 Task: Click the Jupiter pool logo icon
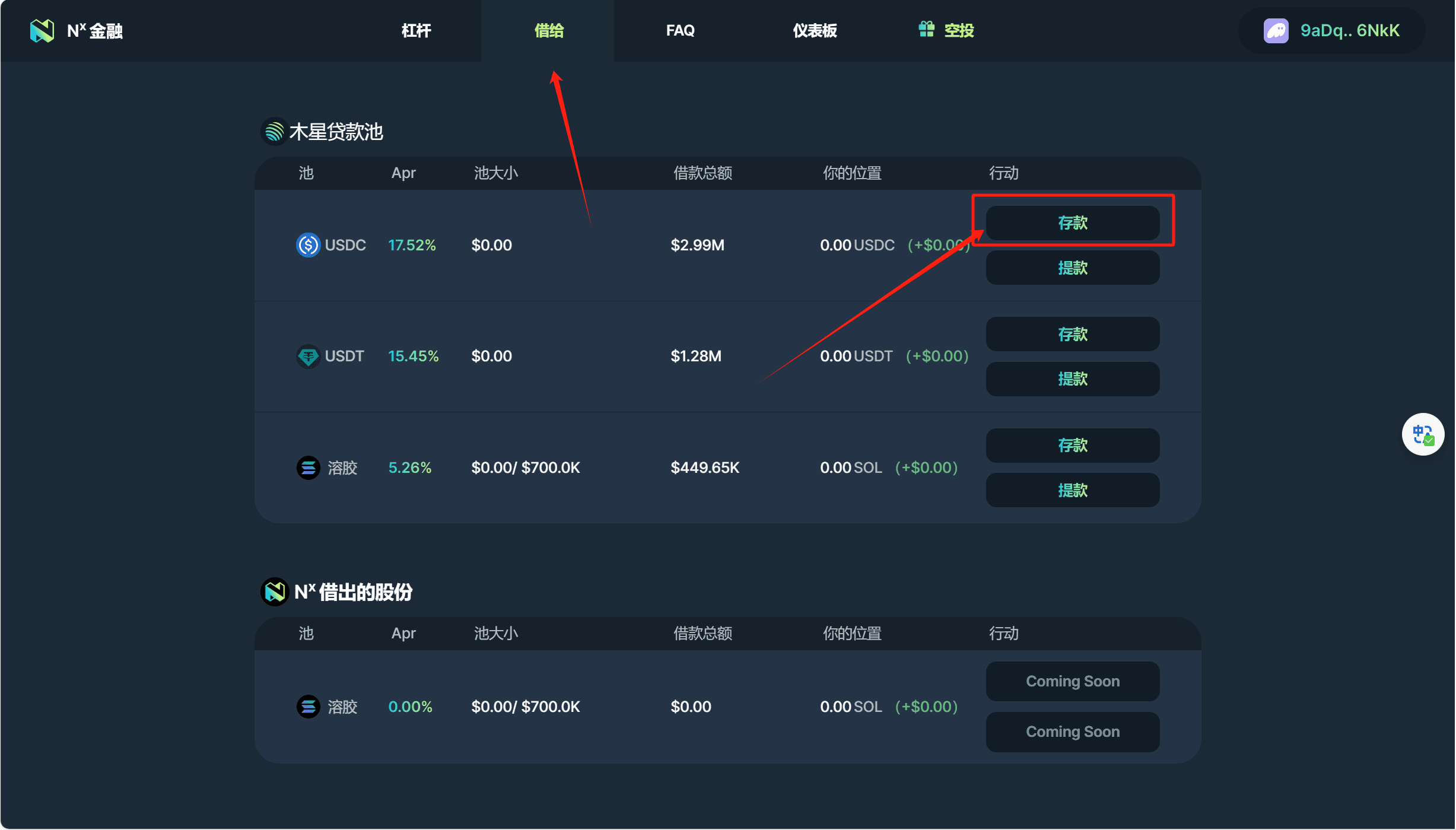coord(274,132)
